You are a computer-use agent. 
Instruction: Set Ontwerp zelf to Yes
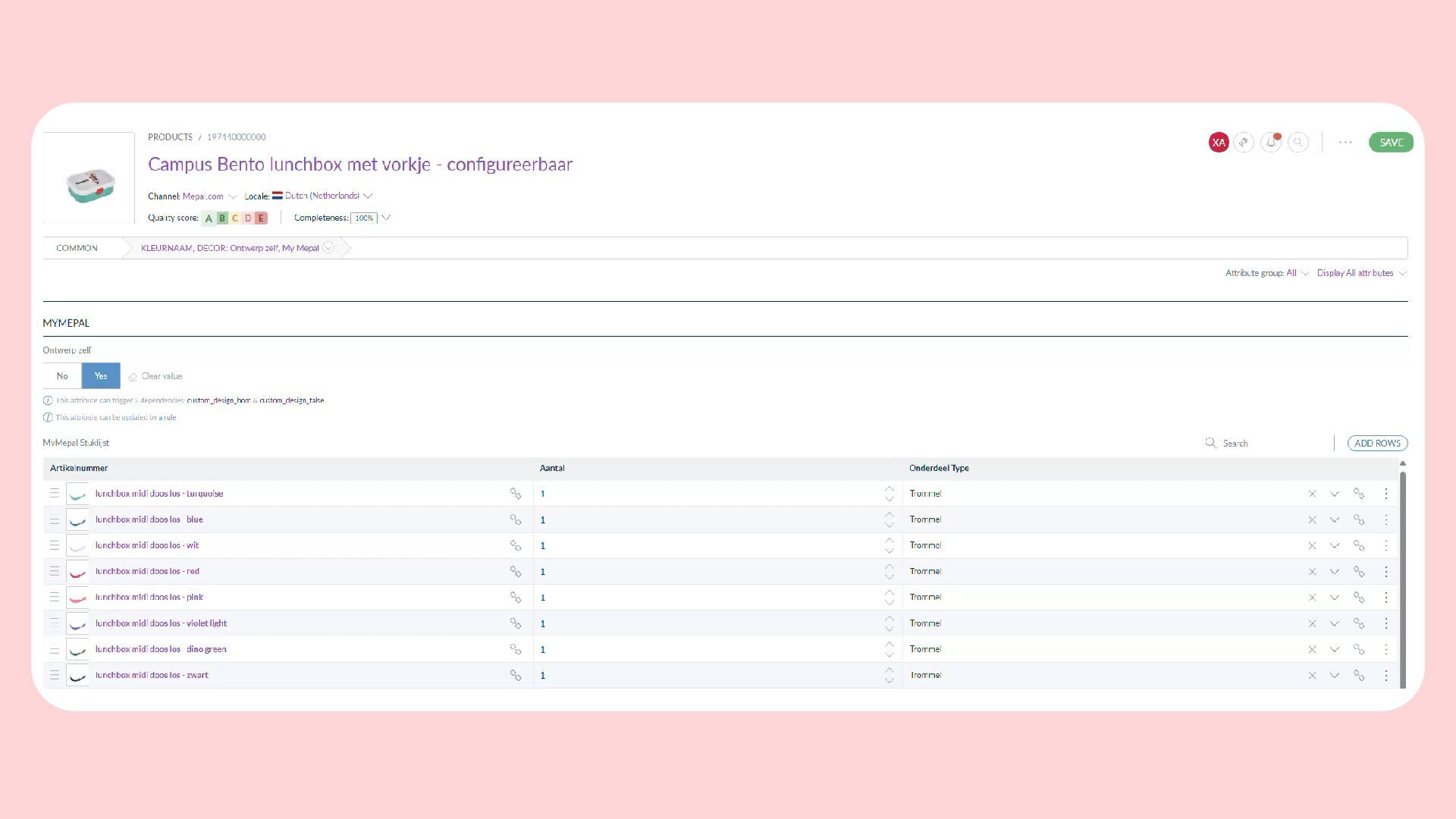click(101, 376)
